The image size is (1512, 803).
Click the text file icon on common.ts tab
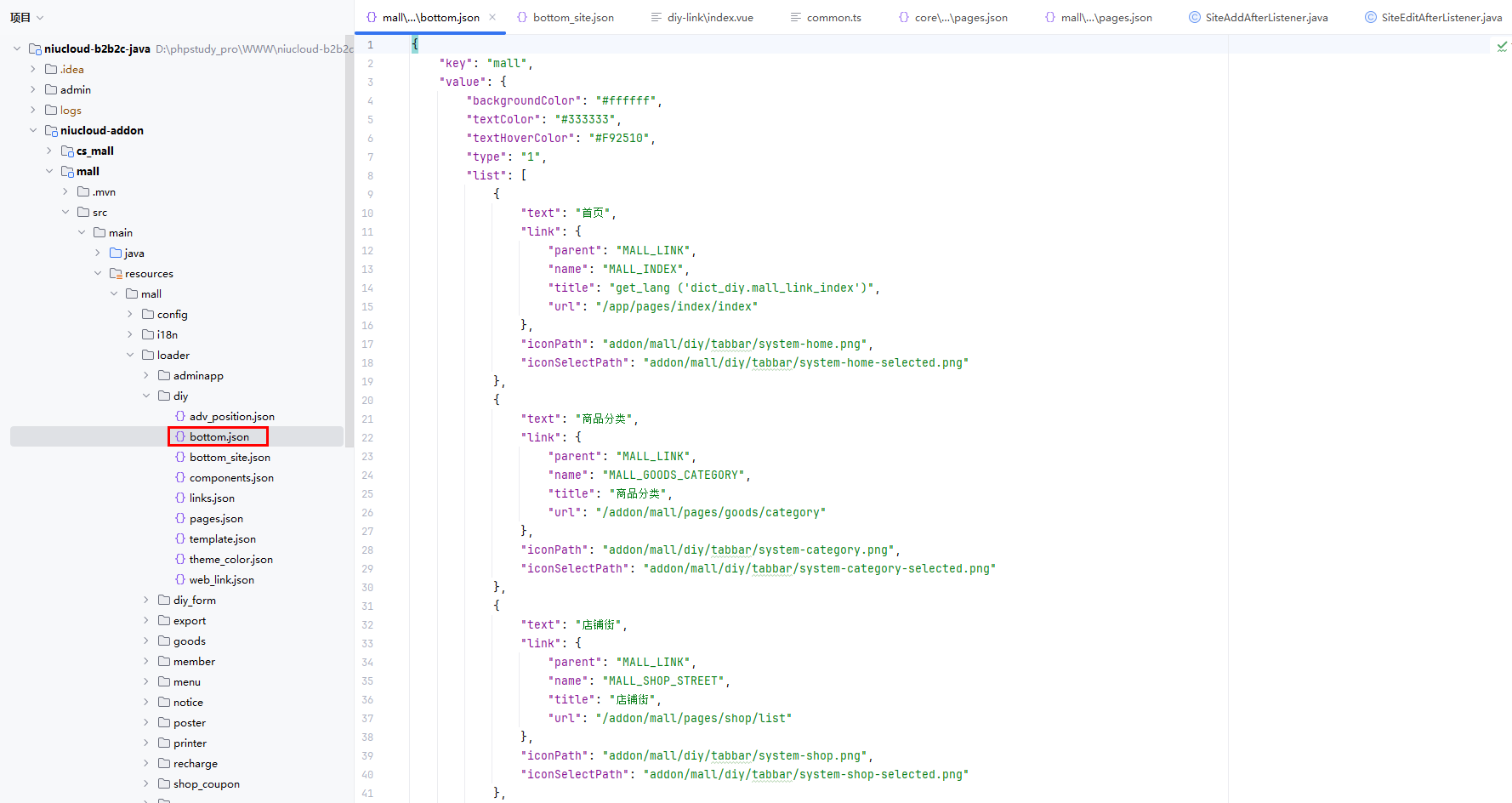pos(796,17)
